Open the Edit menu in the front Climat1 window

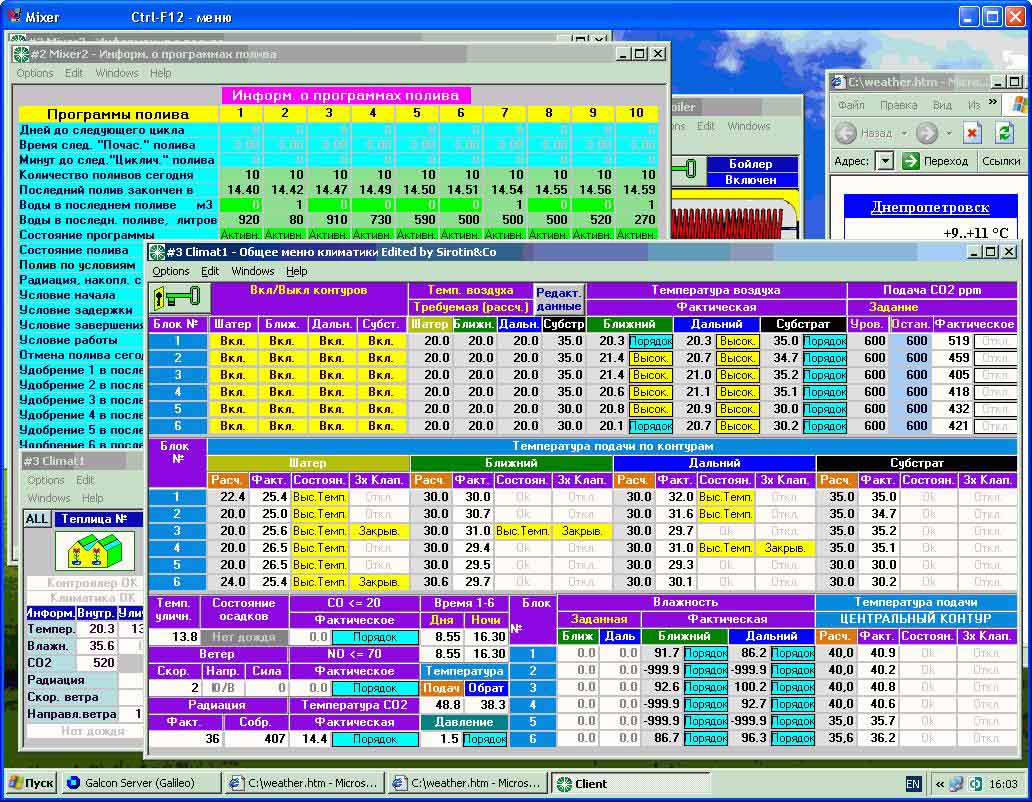coord(210,271)
